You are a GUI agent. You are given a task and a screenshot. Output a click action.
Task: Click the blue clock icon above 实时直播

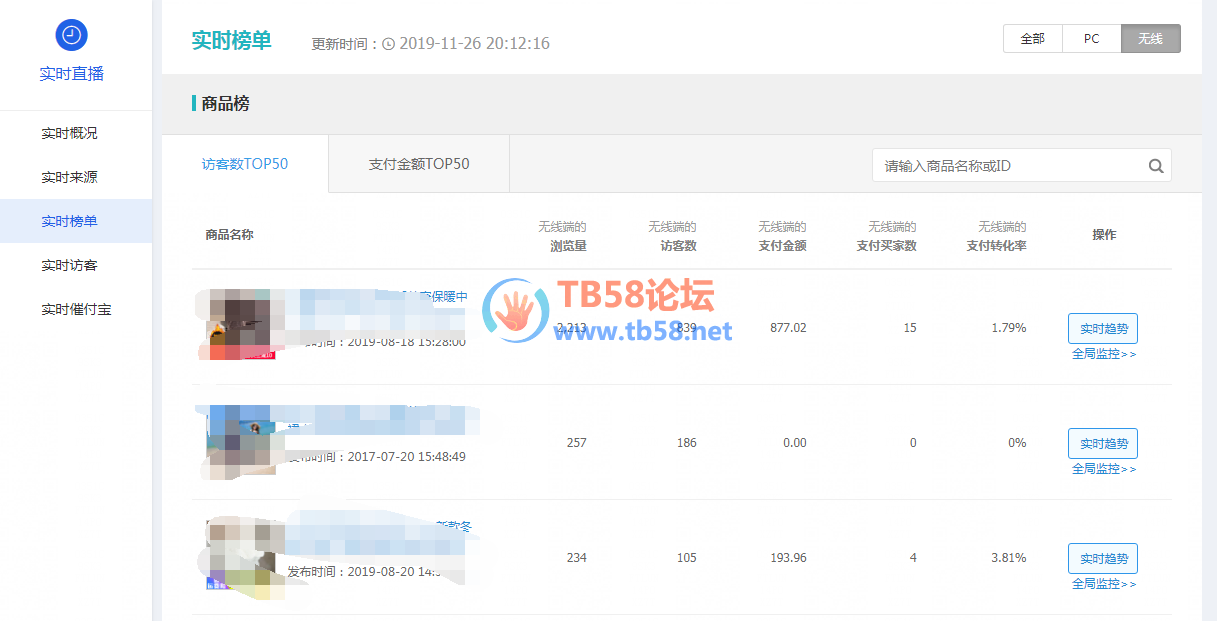[x=71, y=35]
